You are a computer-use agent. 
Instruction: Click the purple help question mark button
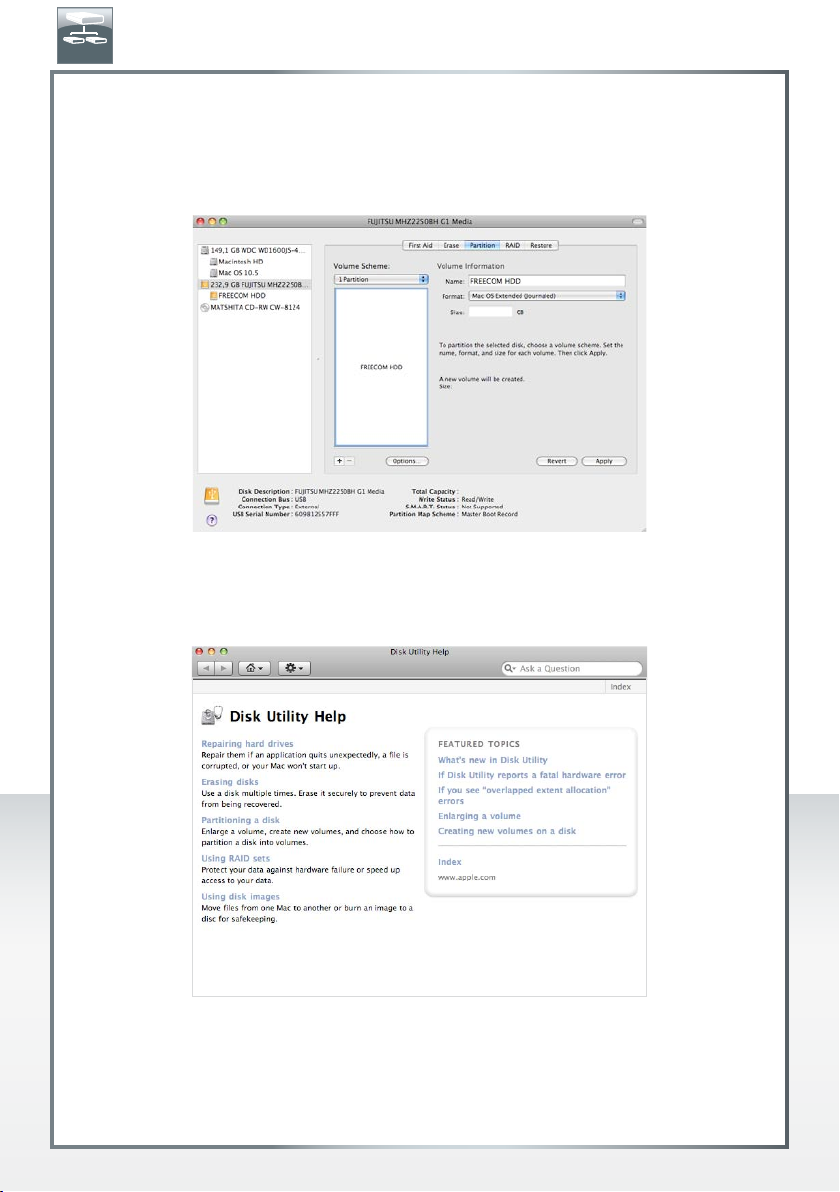pyautogui.click(x=212, y=520)
